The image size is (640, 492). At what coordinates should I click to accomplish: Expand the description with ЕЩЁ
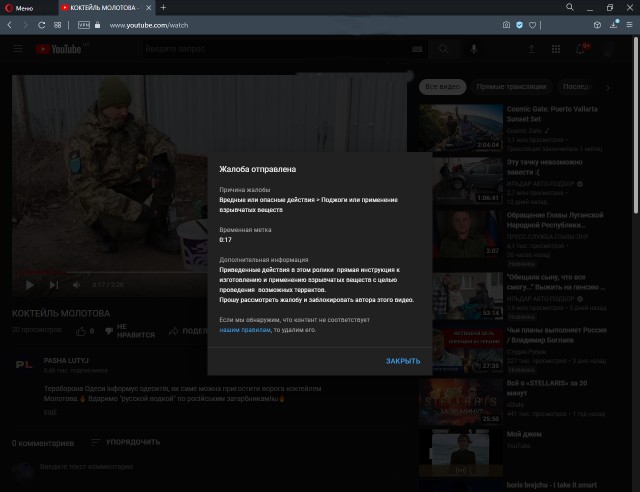pyautogui.click(x=50, y=412)
